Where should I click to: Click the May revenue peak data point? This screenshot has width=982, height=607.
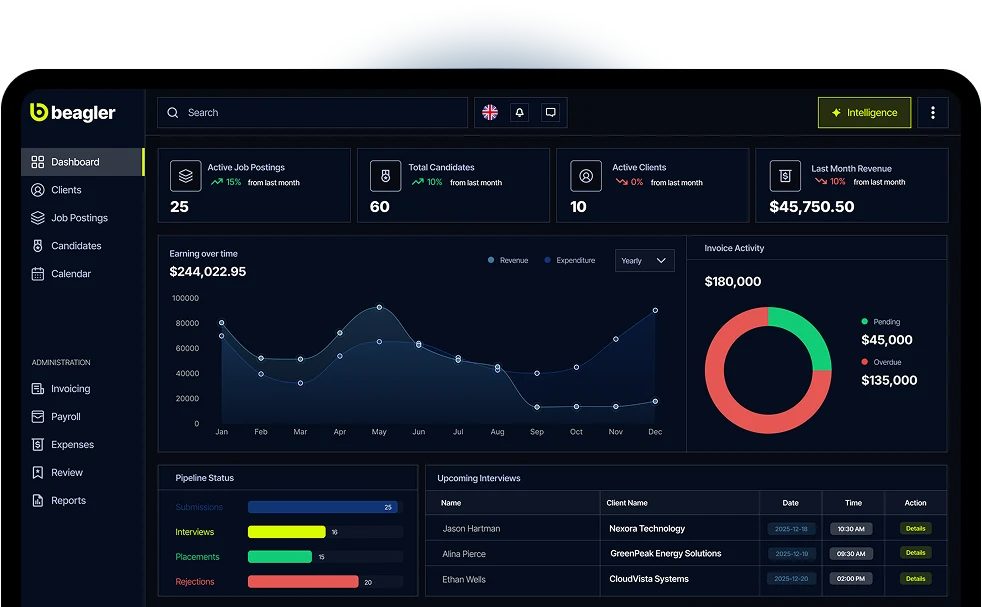coord(379,308)
